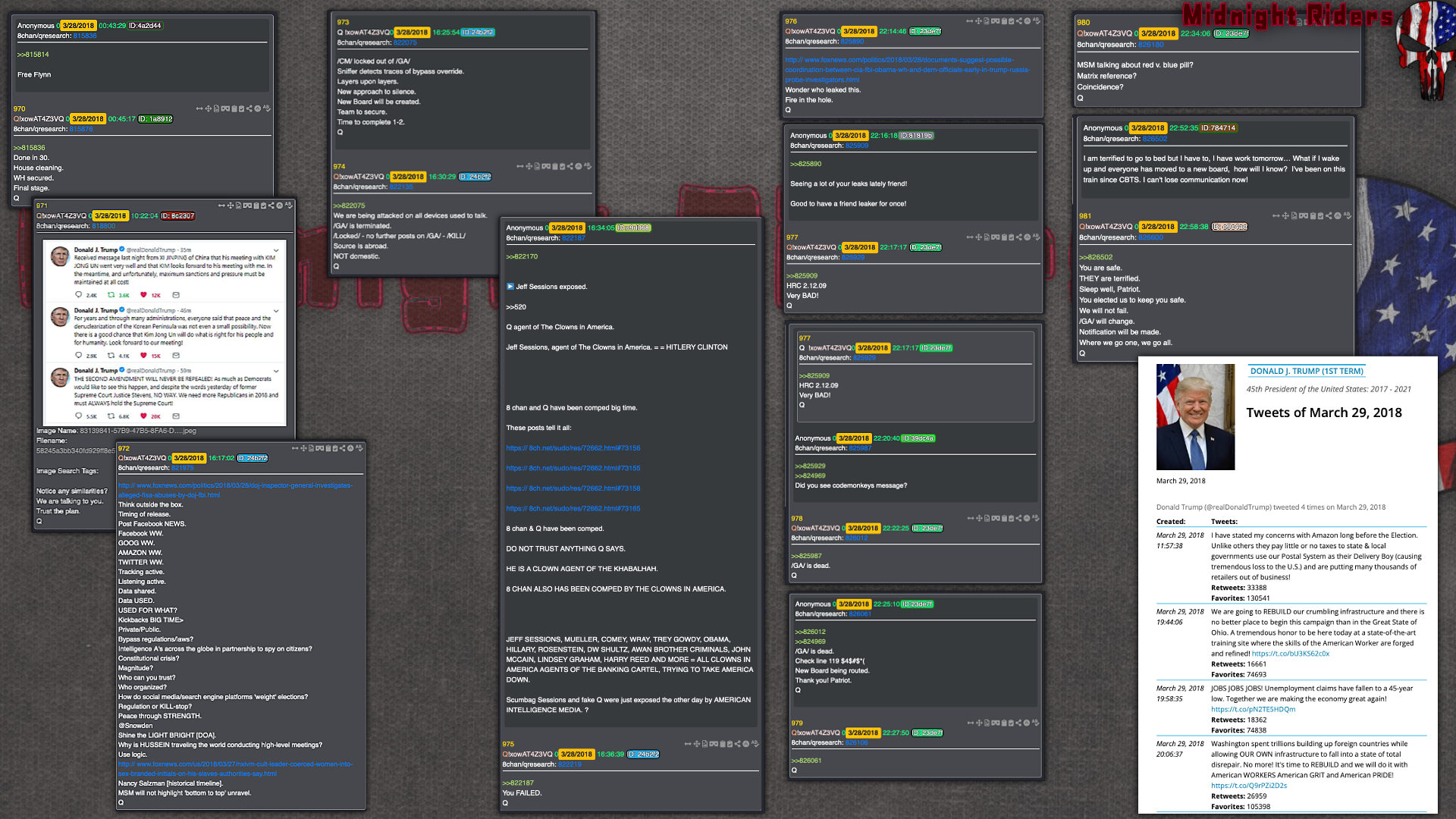Open the foxnews doj-inspector-general link in post 972
The width and height of the screenshot is (1456, 819).
coord(235,491)
